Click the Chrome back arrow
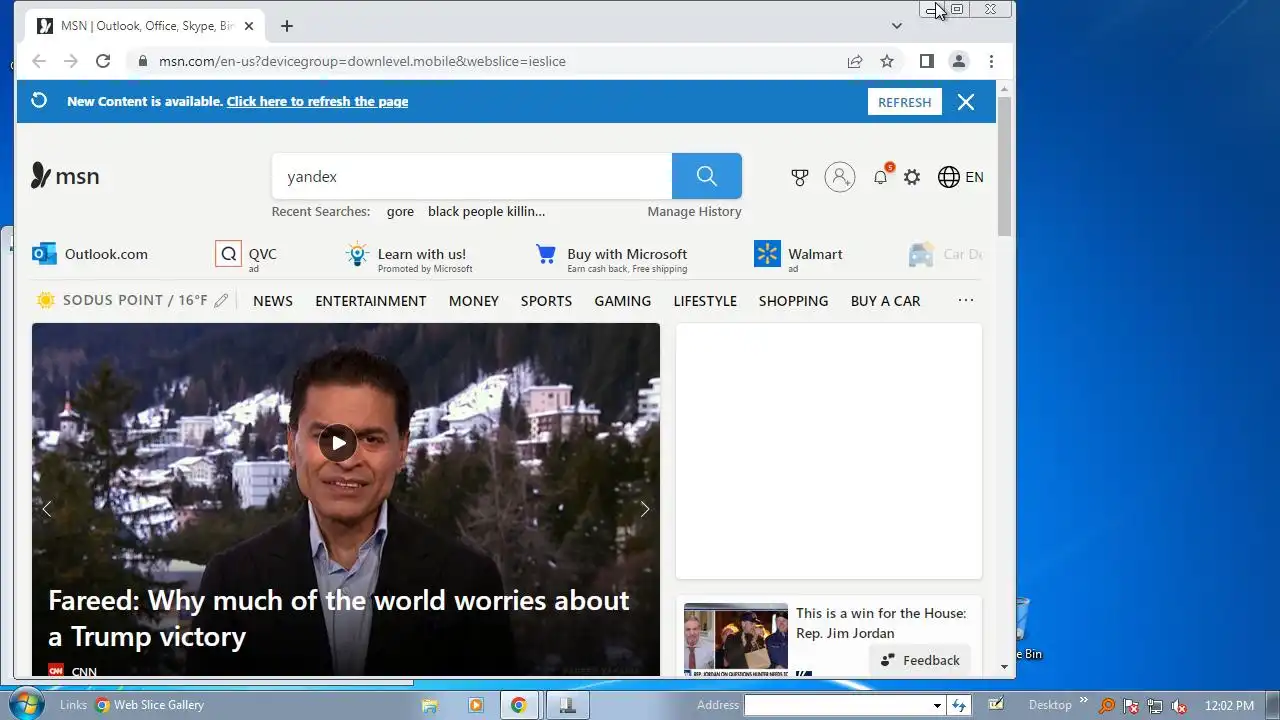The image size is (1280, 720). [39, 61]
